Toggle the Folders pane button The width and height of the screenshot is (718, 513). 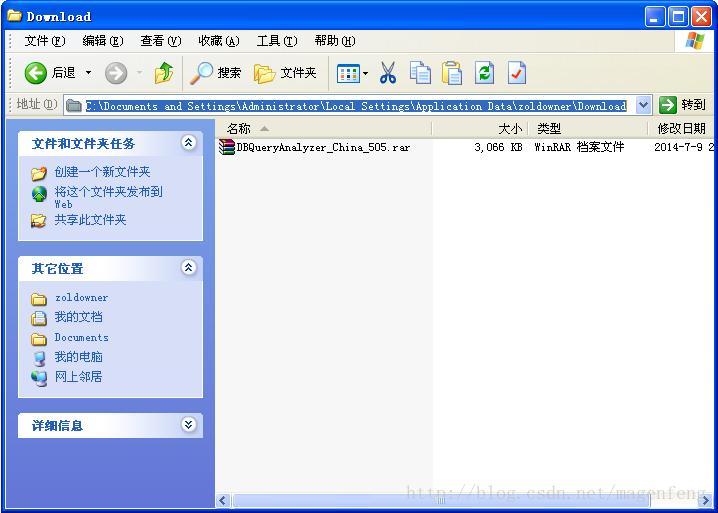pos(285,73)
